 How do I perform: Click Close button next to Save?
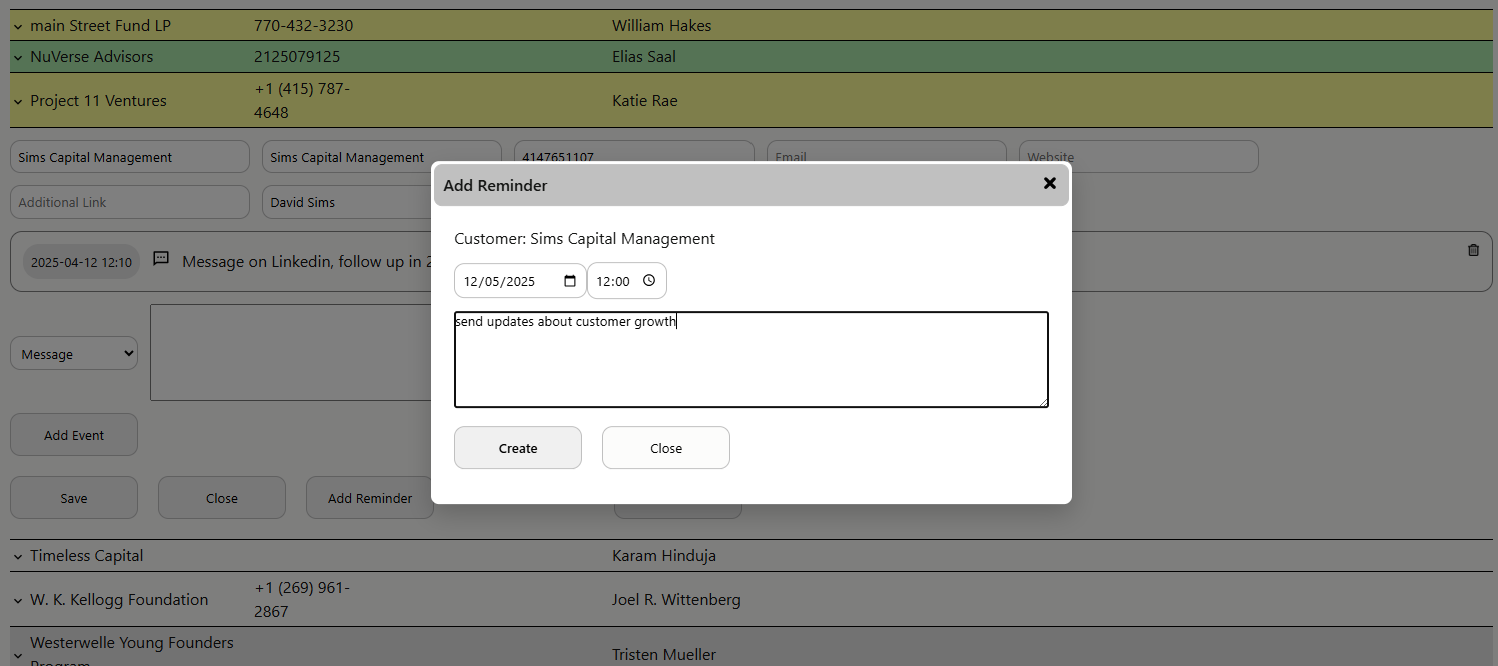pos(222,498)
